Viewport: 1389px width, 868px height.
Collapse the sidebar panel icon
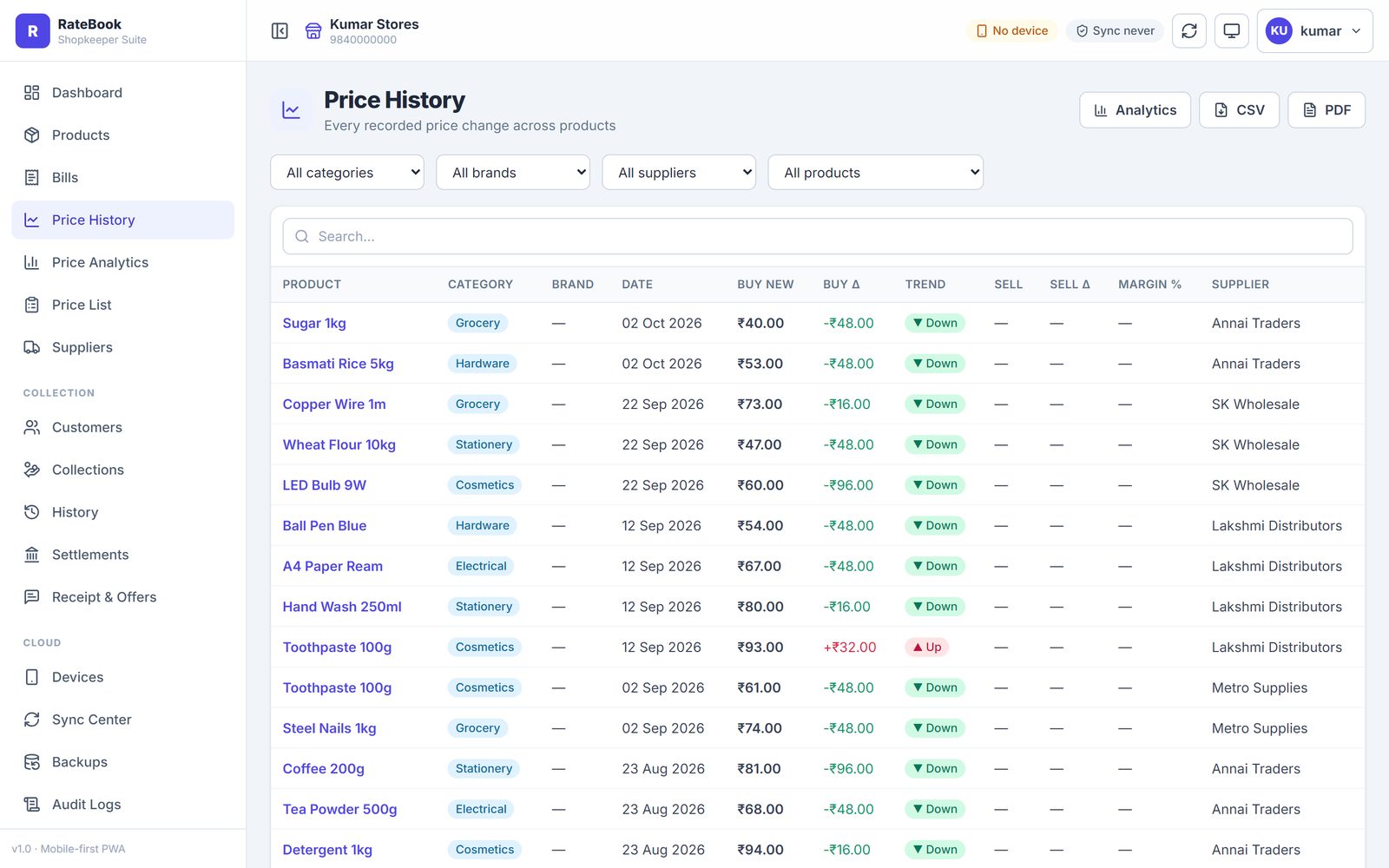click(x=280, y=31)
